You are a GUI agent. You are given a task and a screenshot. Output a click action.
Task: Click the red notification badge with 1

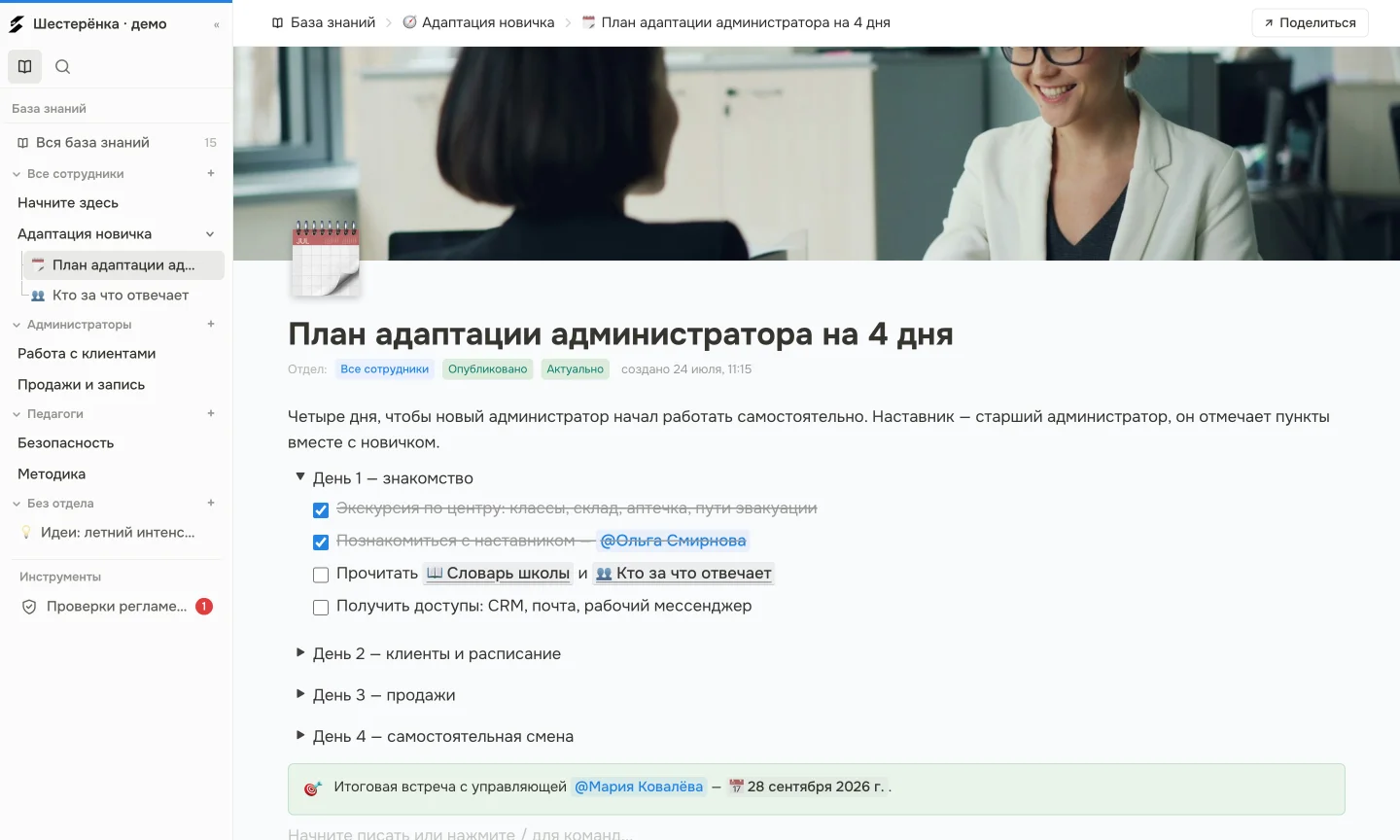[x=204, y=607]
